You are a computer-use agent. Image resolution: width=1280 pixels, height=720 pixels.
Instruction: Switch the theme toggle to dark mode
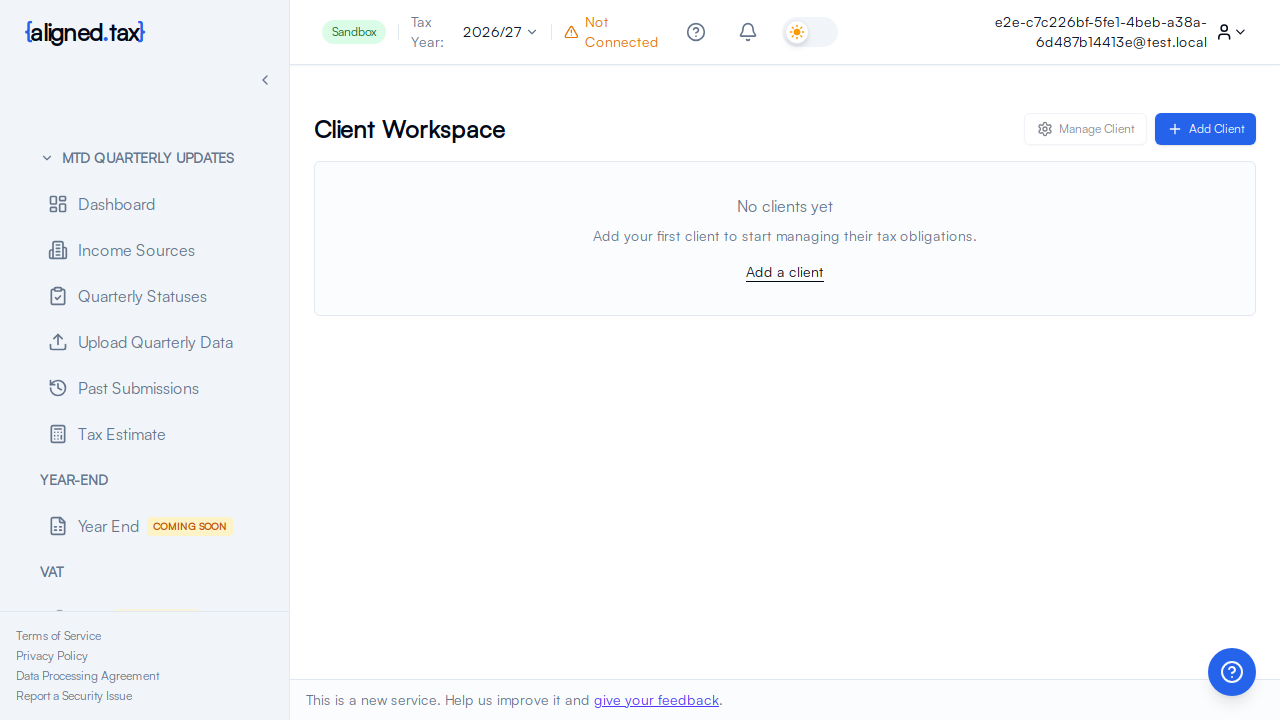point(809,32)
